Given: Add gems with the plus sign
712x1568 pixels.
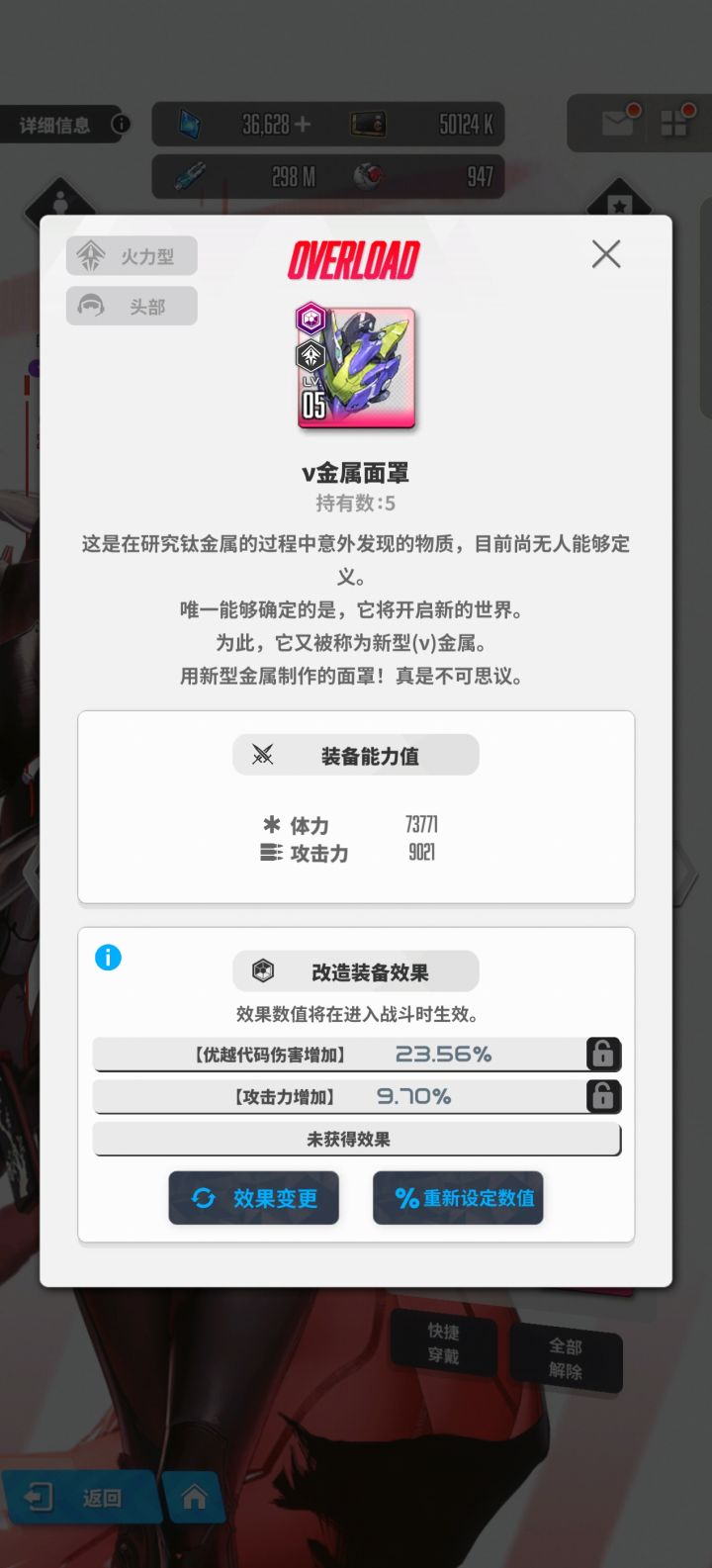Looking at the screenshot, I should pyautogui.click(x=303, y=124).
